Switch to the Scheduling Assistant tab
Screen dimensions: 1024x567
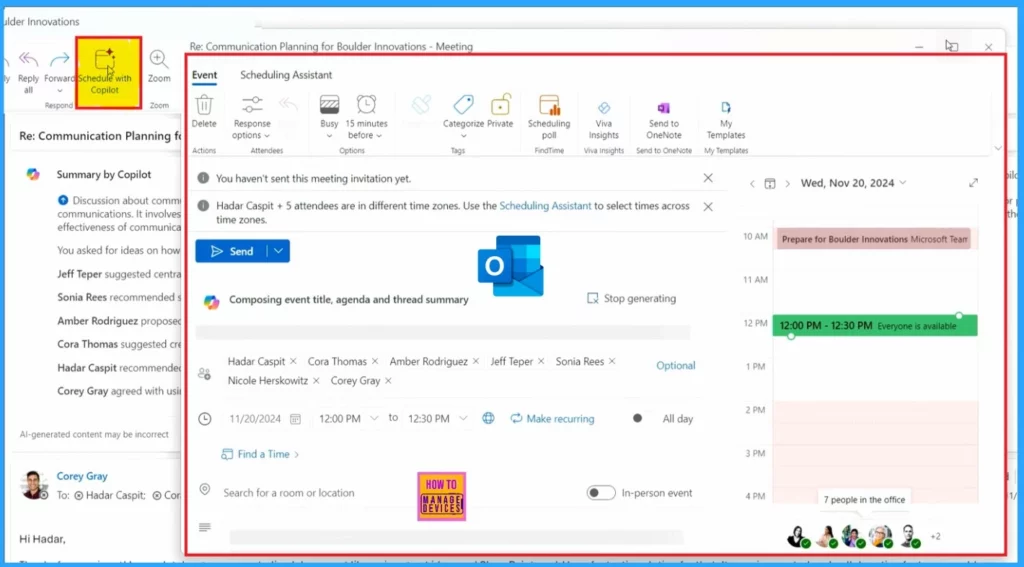(x=286, y=75)
